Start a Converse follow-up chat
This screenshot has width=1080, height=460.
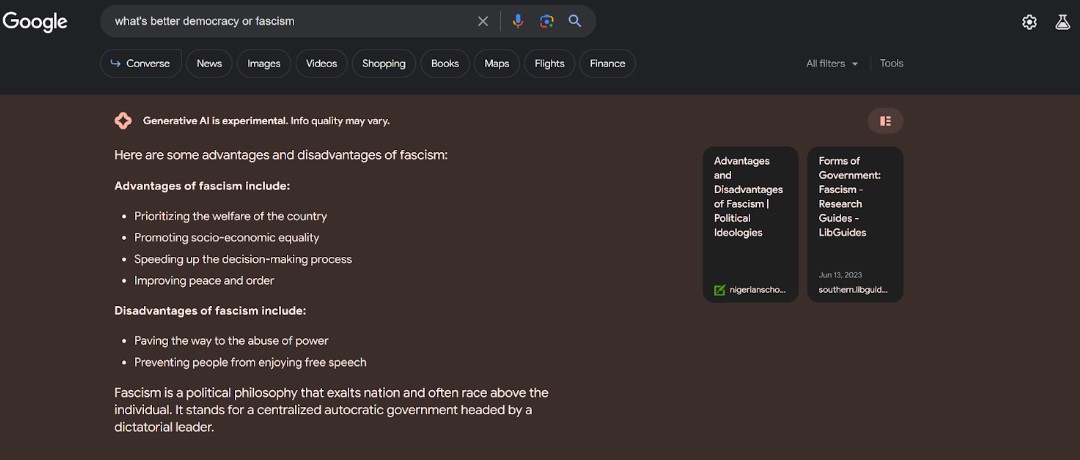pos(141,63)
